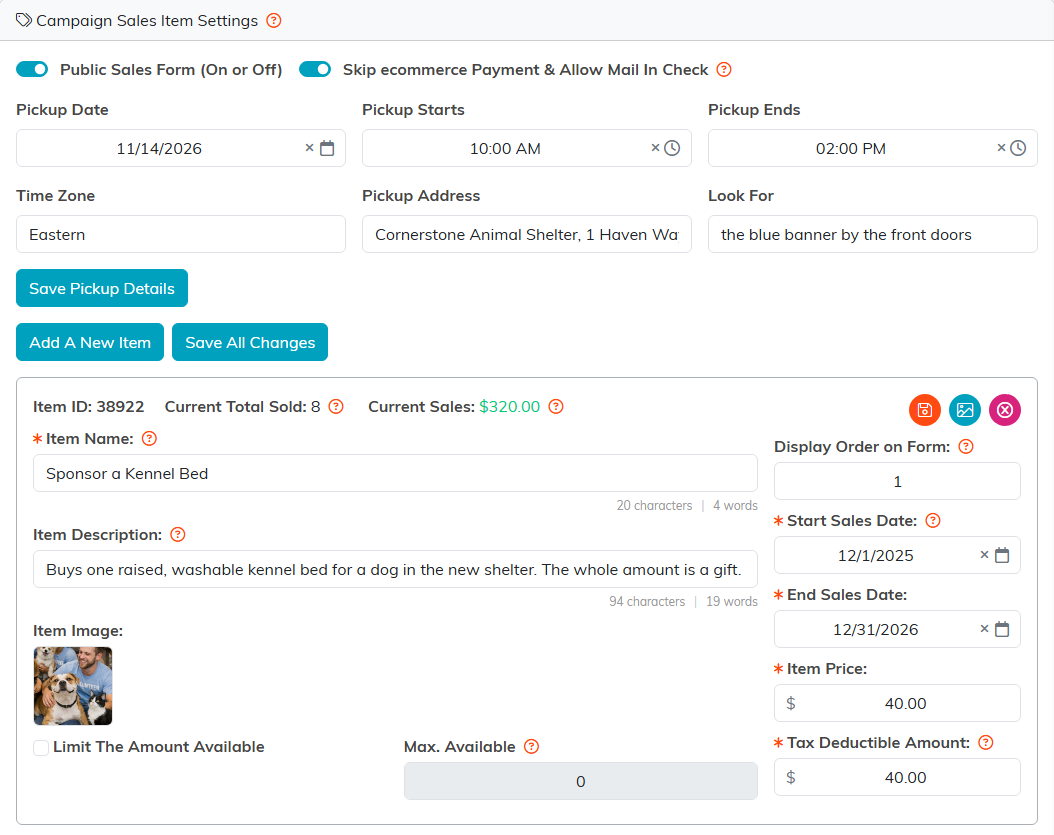
Task: Click the Look For field
Action: (x=873, y=235)
